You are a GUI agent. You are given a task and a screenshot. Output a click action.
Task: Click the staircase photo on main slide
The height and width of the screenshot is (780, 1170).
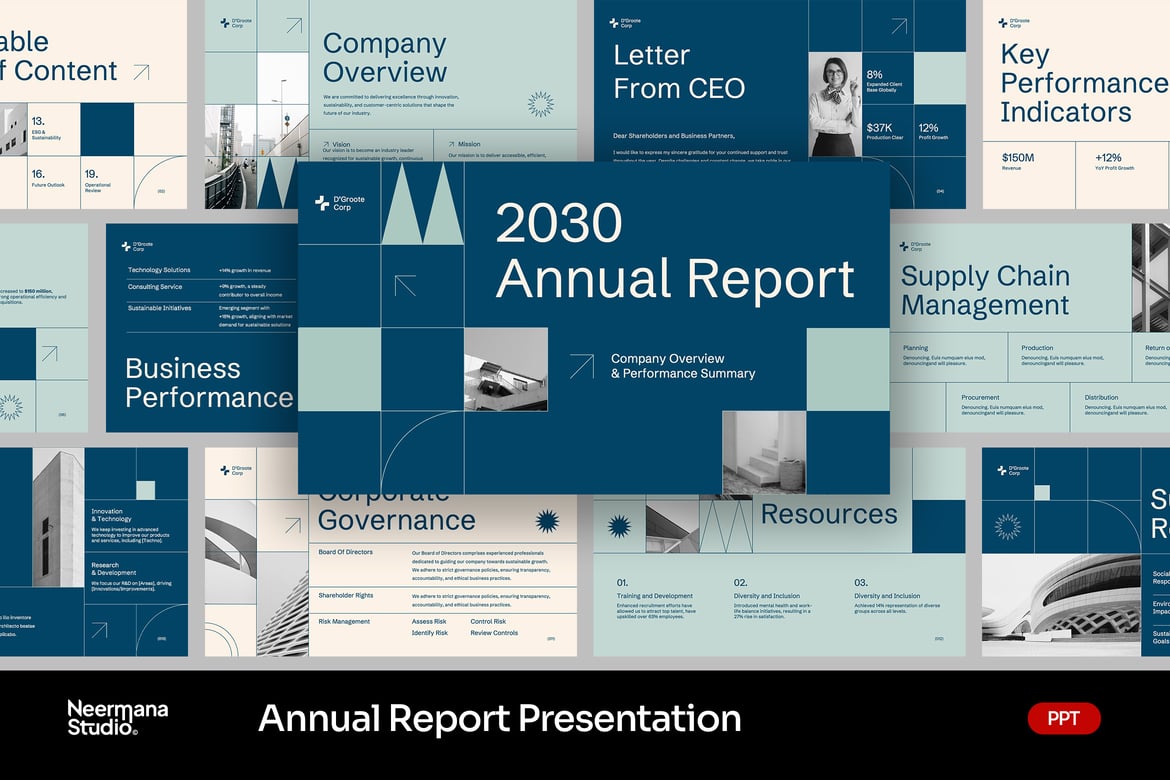pyautogui.click(x=764, y=452)
